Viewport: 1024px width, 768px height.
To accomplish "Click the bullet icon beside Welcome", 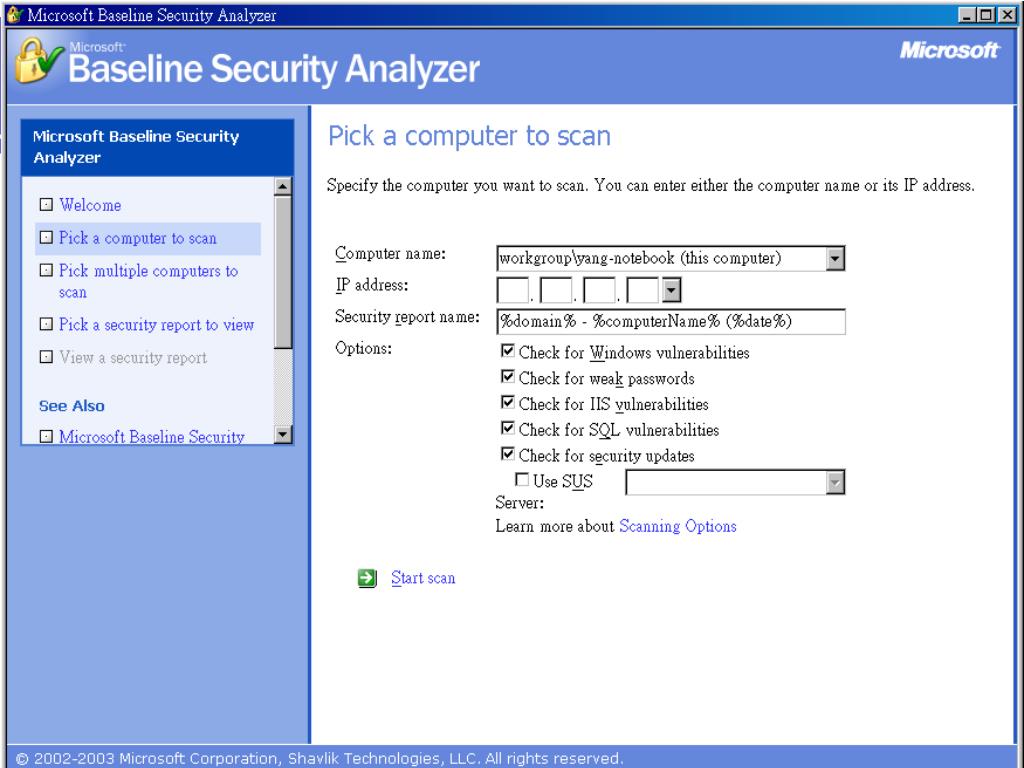I will click(46, 205).
